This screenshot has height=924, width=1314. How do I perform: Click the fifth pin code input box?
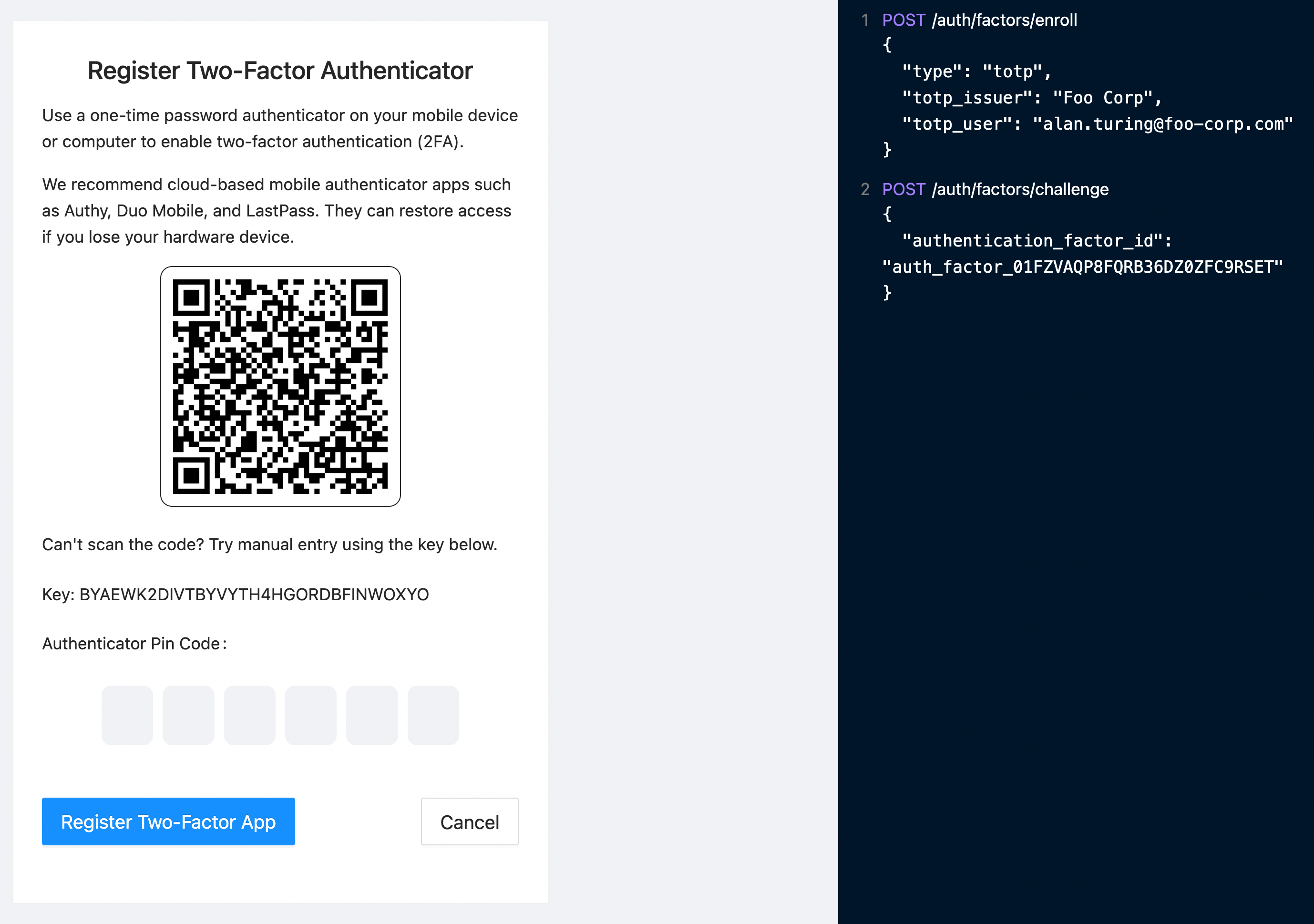372,715
